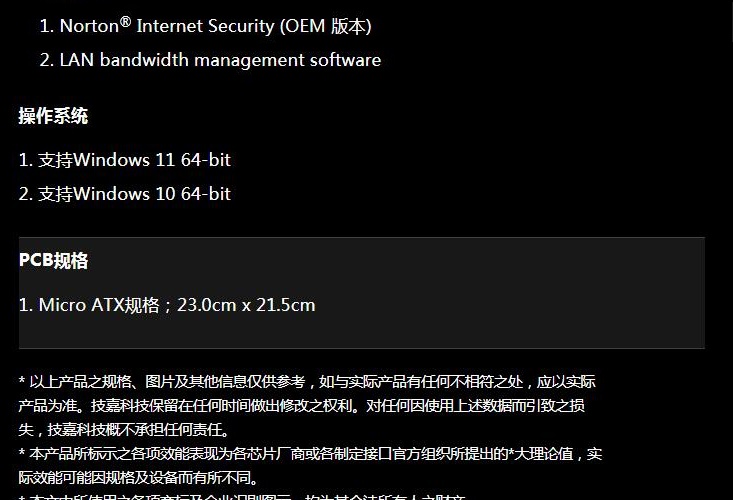Click the 操作系统 section heading
Viewport: 733px width, 500px height.
click(53, 116)
